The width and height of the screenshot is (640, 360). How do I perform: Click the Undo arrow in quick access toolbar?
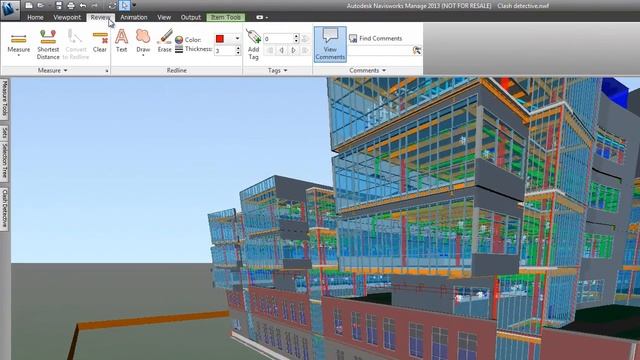(x=83, y=6)
